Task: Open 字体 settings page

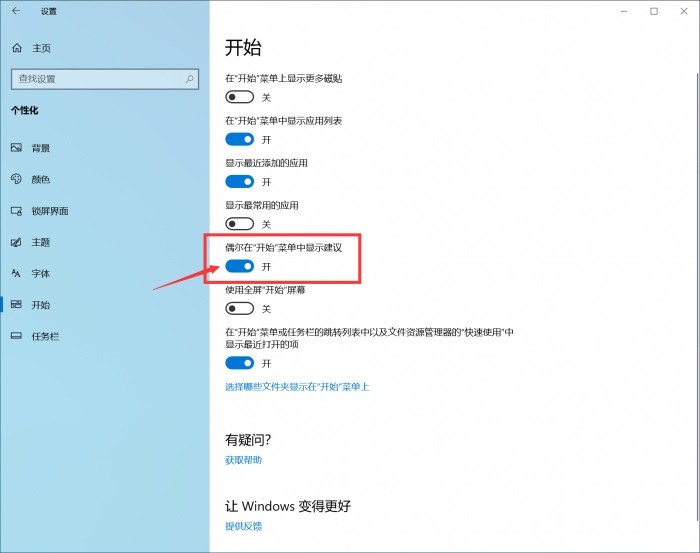Action: [x=104, y=273]
